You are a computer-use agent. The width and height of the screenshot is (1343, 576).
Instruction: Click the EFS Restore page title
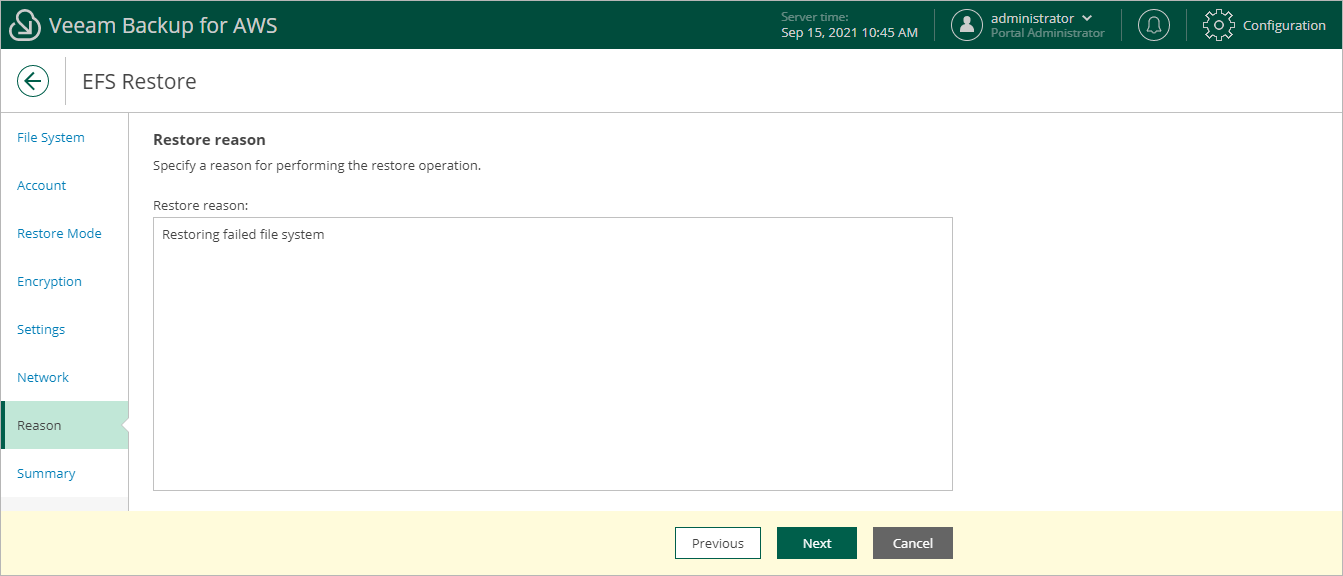139,81
